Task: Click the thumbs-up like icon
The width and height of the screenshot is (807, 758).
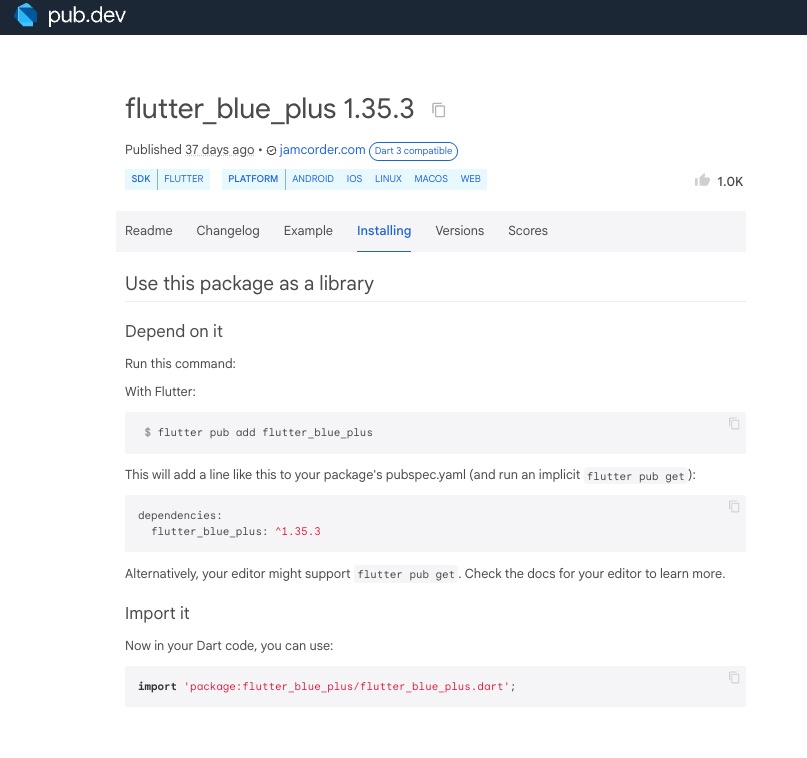Action: [702, 180]
